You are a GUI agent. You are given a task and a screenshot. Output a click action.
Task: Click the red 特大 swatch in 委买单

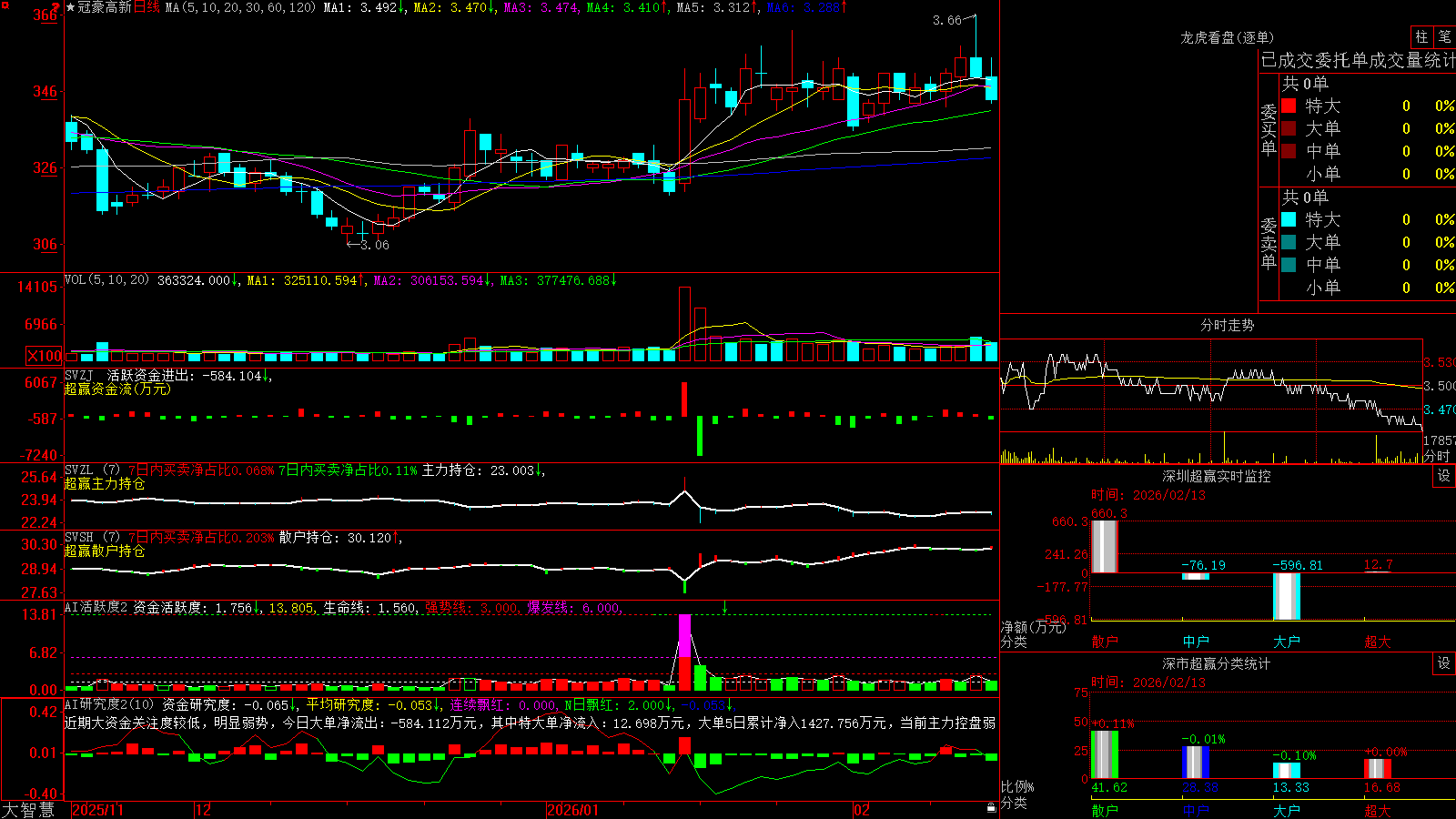[1289, 106]
